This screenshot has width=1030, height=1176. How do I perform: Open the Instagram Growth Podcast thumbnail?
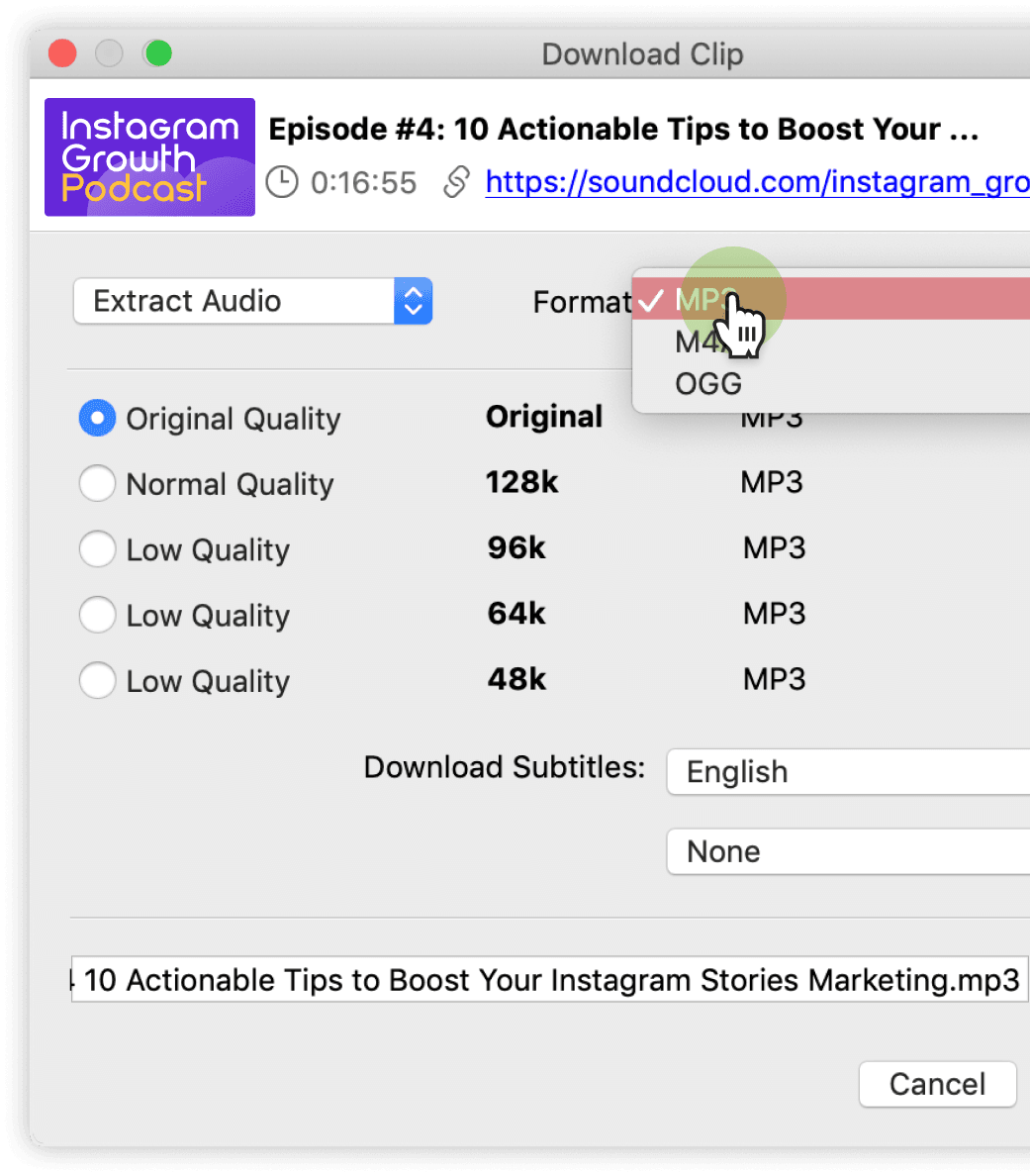pos(150,157)
